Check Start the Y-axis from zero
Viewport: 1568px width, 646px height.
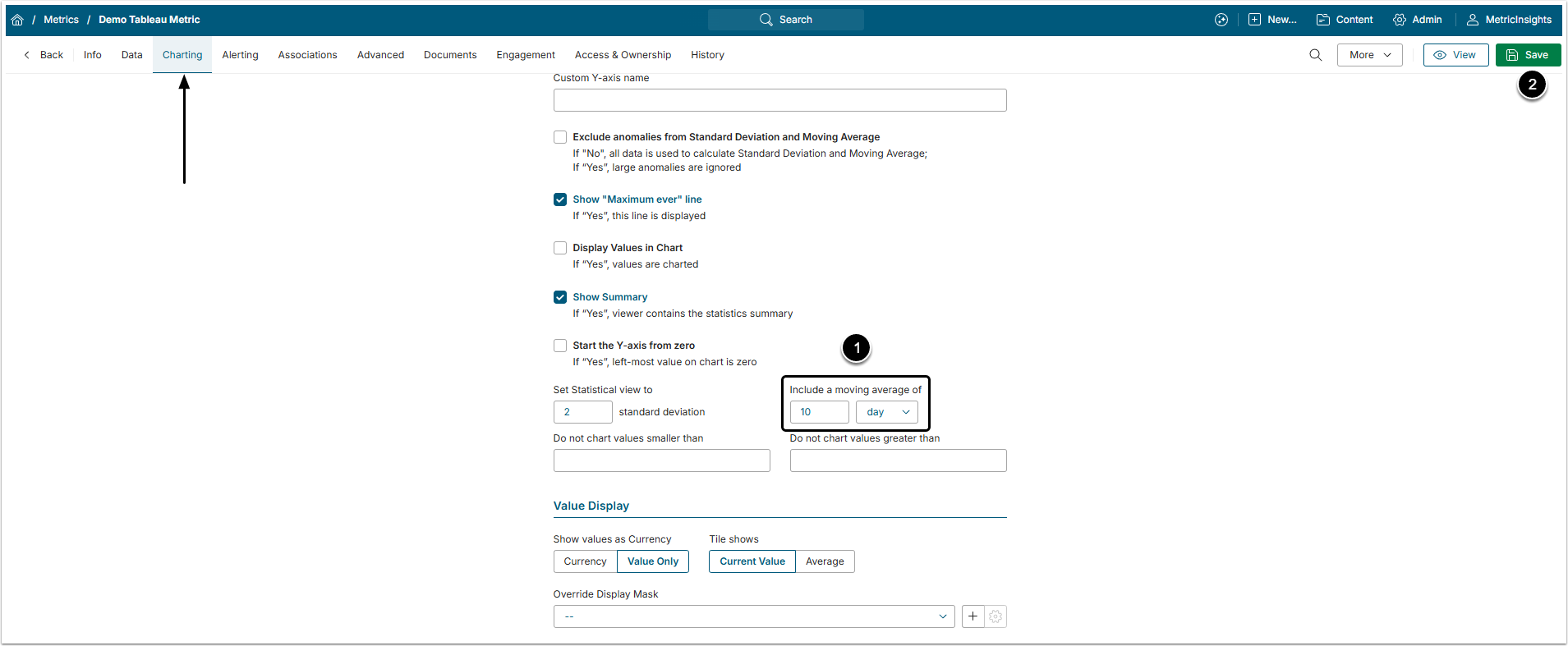(x=560, y=346)
